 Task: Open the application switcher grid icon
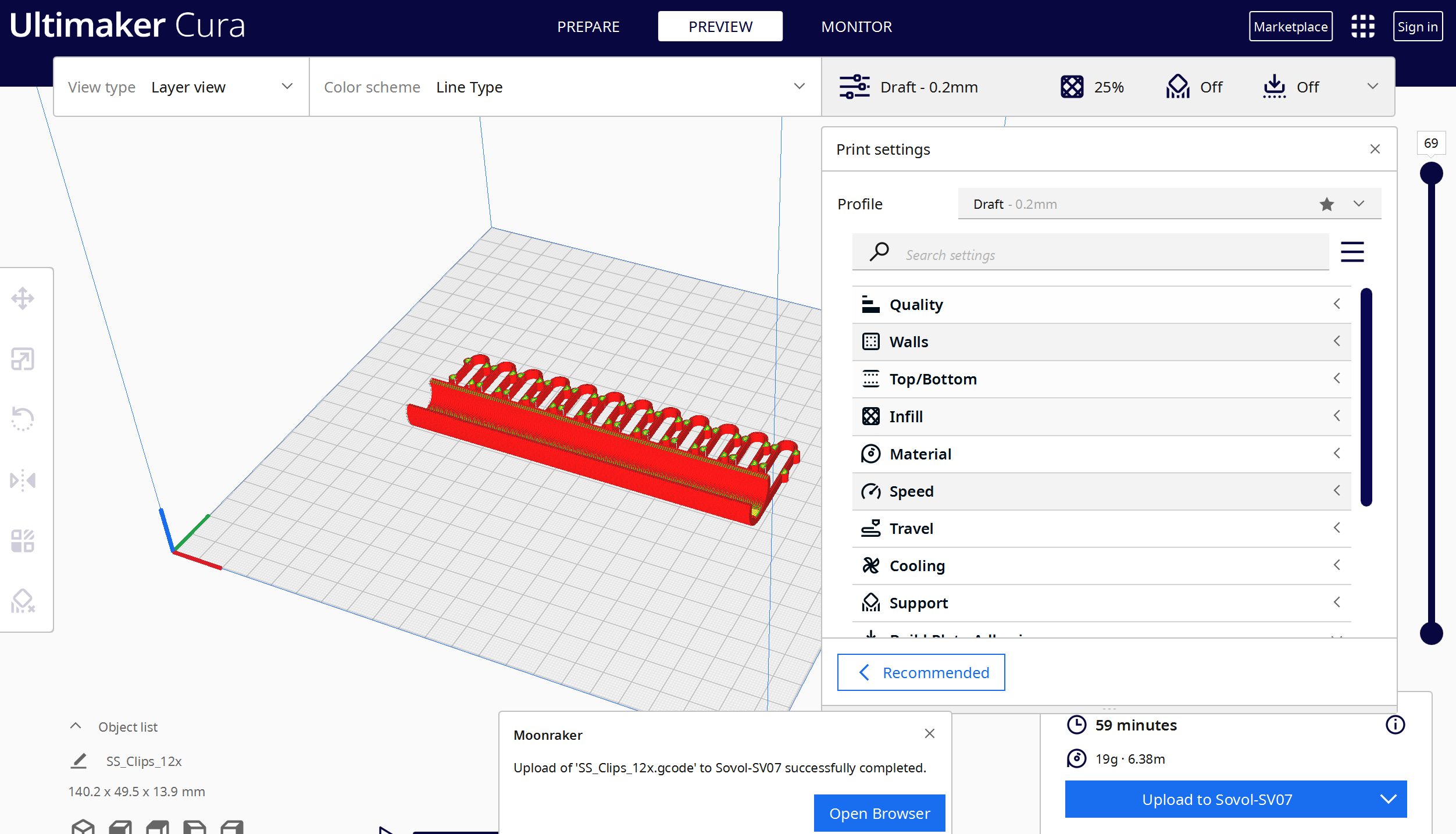[1362, 26]
